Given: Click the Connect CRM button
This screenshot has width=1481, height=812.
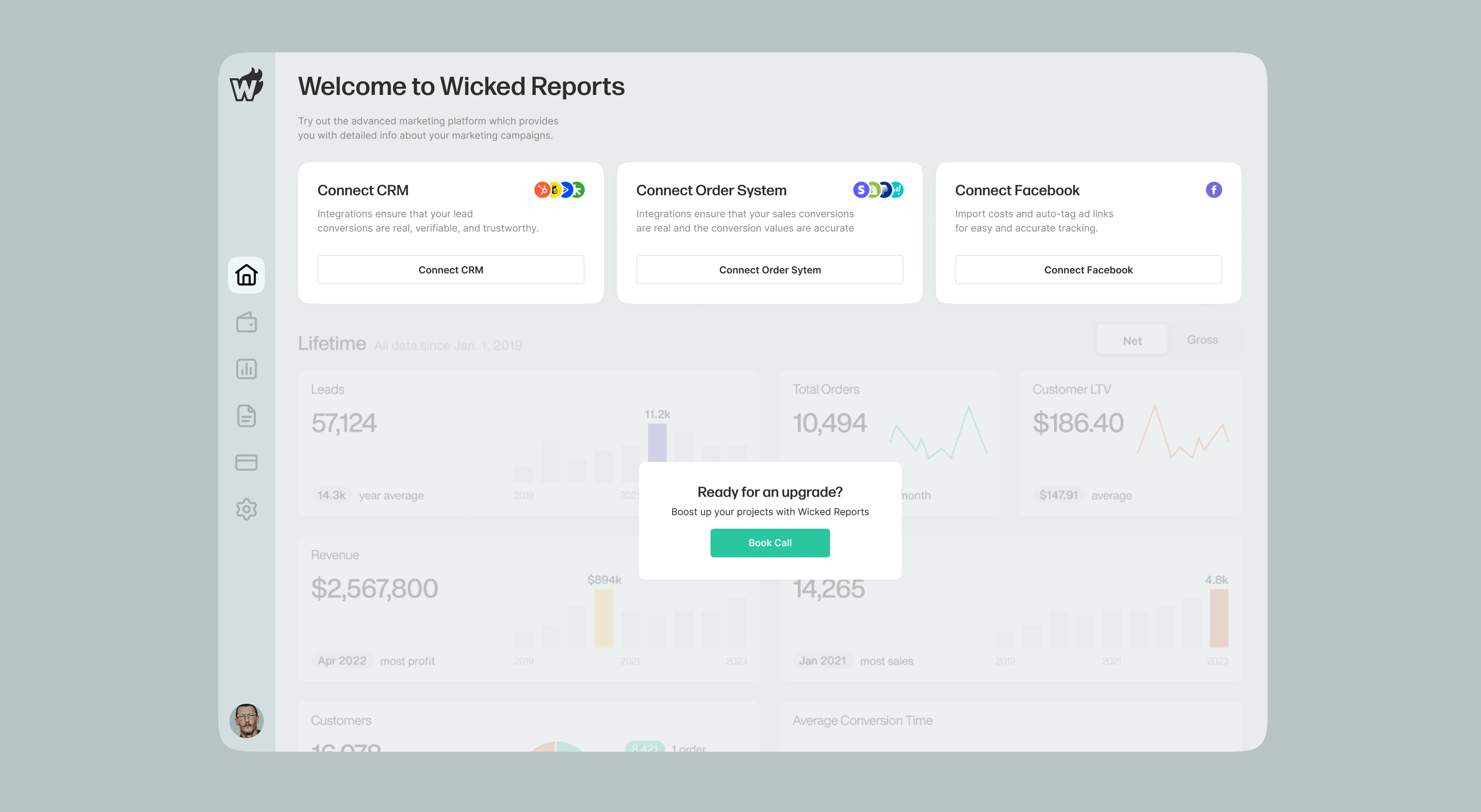Looking at the screenshot, I should click(x=451, y=270).
